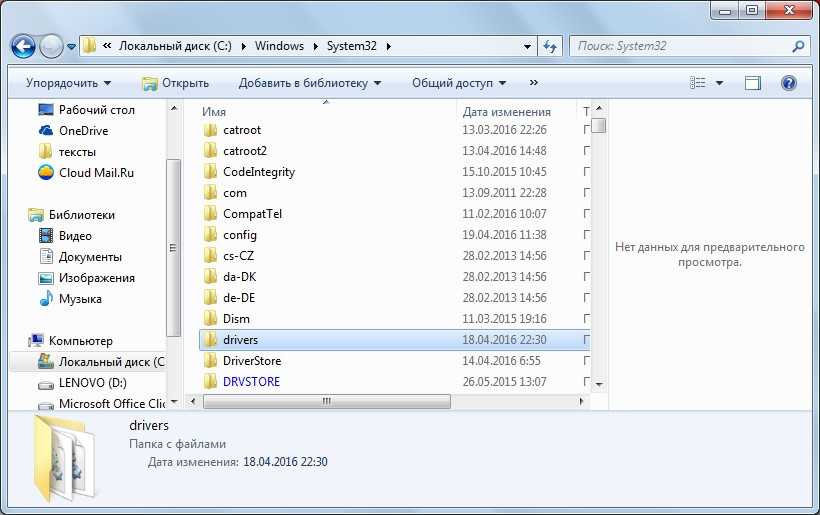Click the search System32 input field
The height and width of the screenshot is (515, 820).
(x=678, y=46)
